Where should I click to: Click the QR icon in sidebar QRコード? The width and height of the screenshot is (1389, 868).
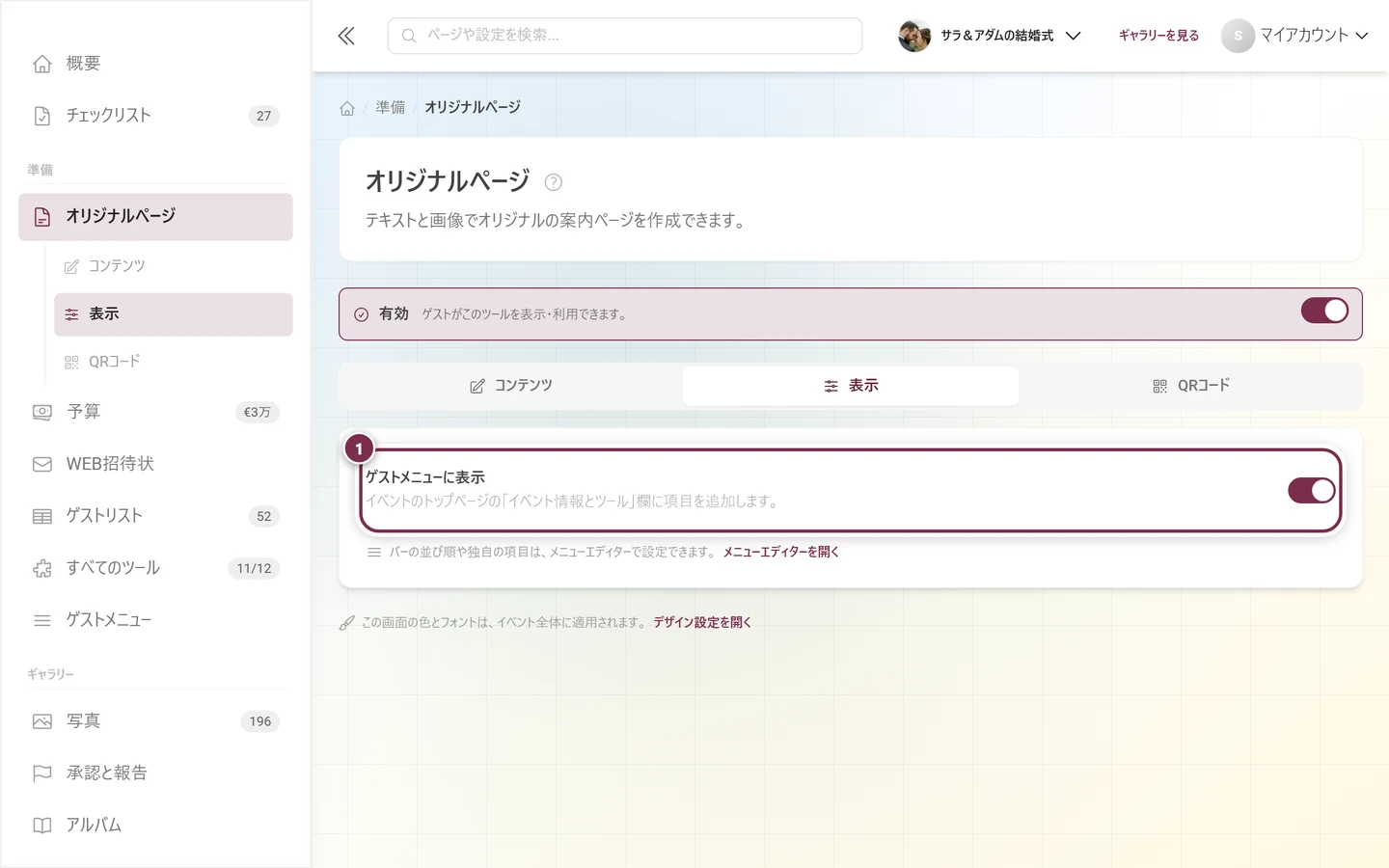click(x=71, y=362)
